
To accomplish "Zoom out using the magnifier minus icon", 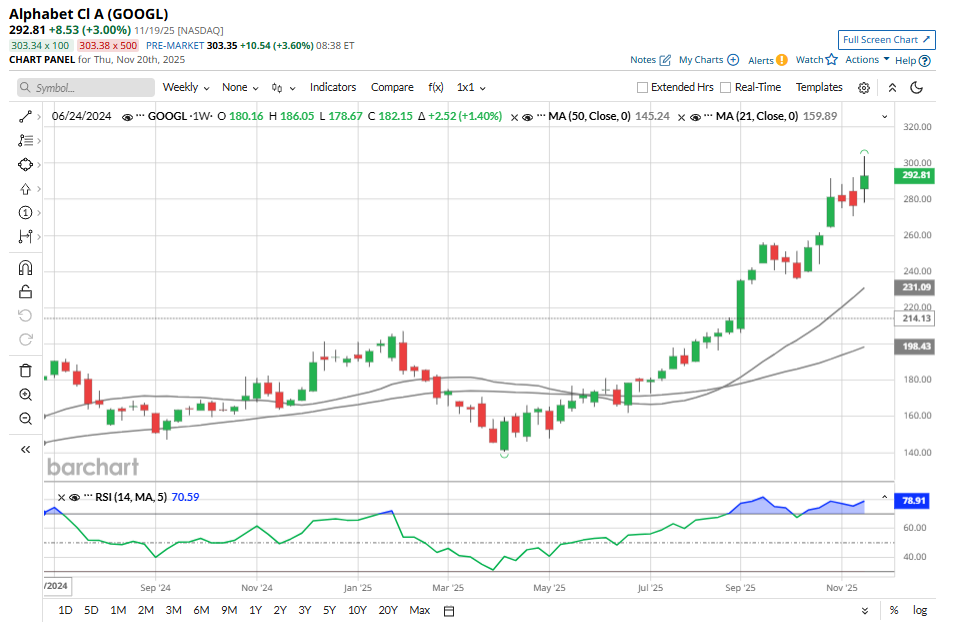I will click(x=25, y=419).
